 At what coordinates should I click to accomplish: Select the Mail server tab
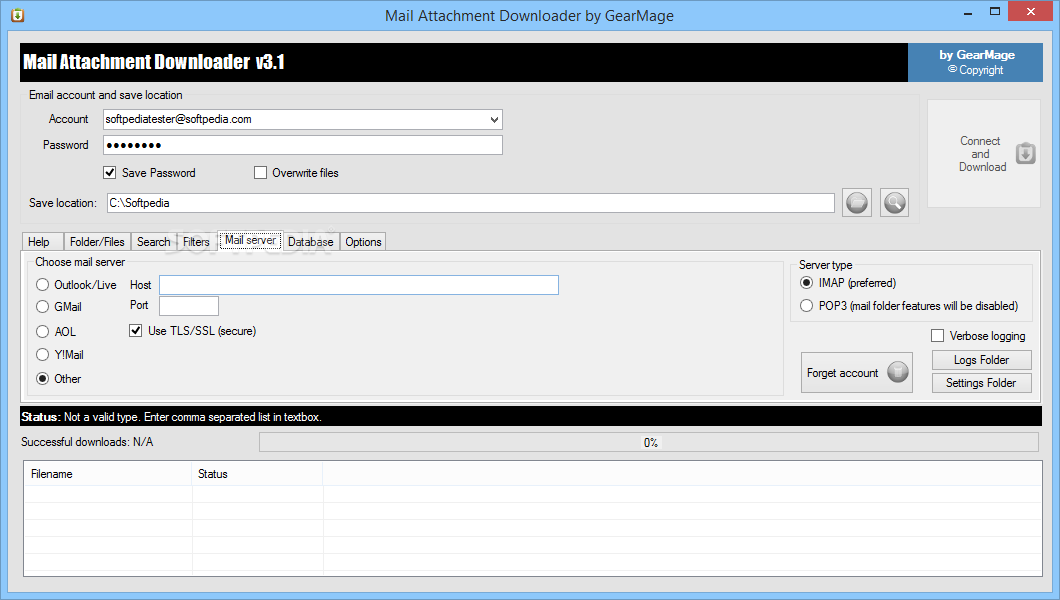point(250,240)
